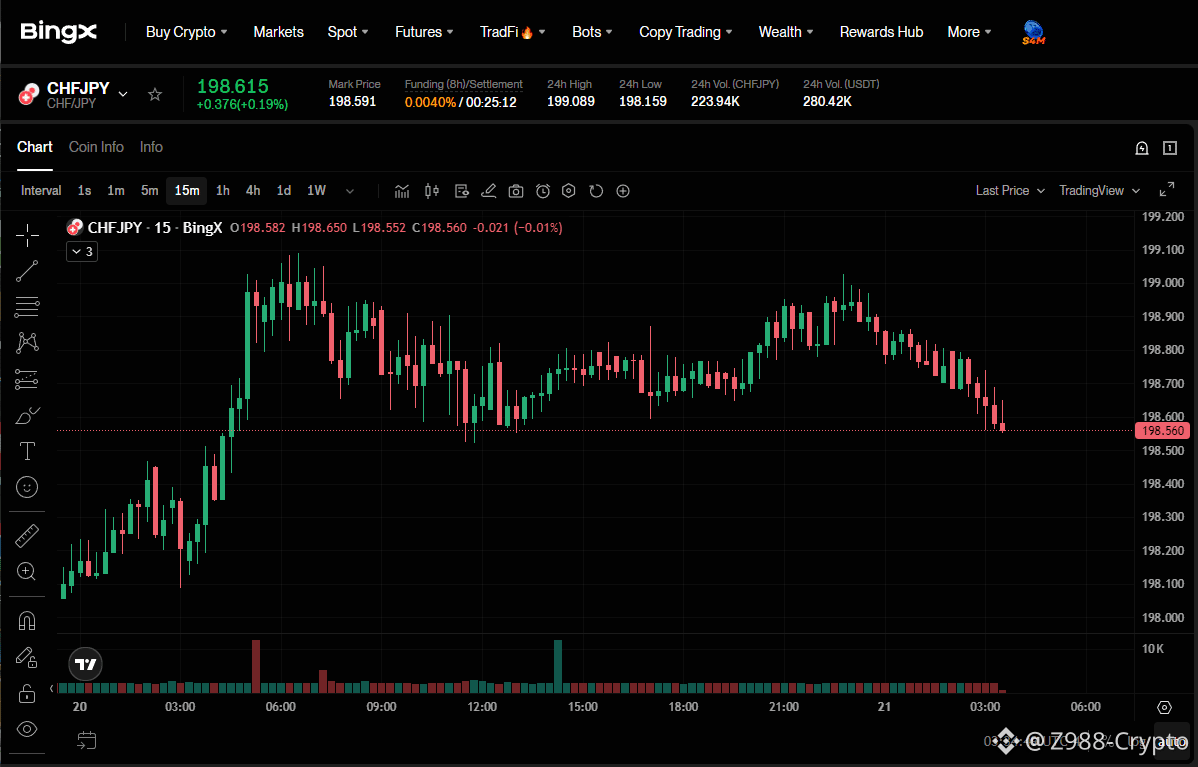Click the fullscreen expand chart icon
This screenshot has height=767, width=1198.
point(1167,190)
